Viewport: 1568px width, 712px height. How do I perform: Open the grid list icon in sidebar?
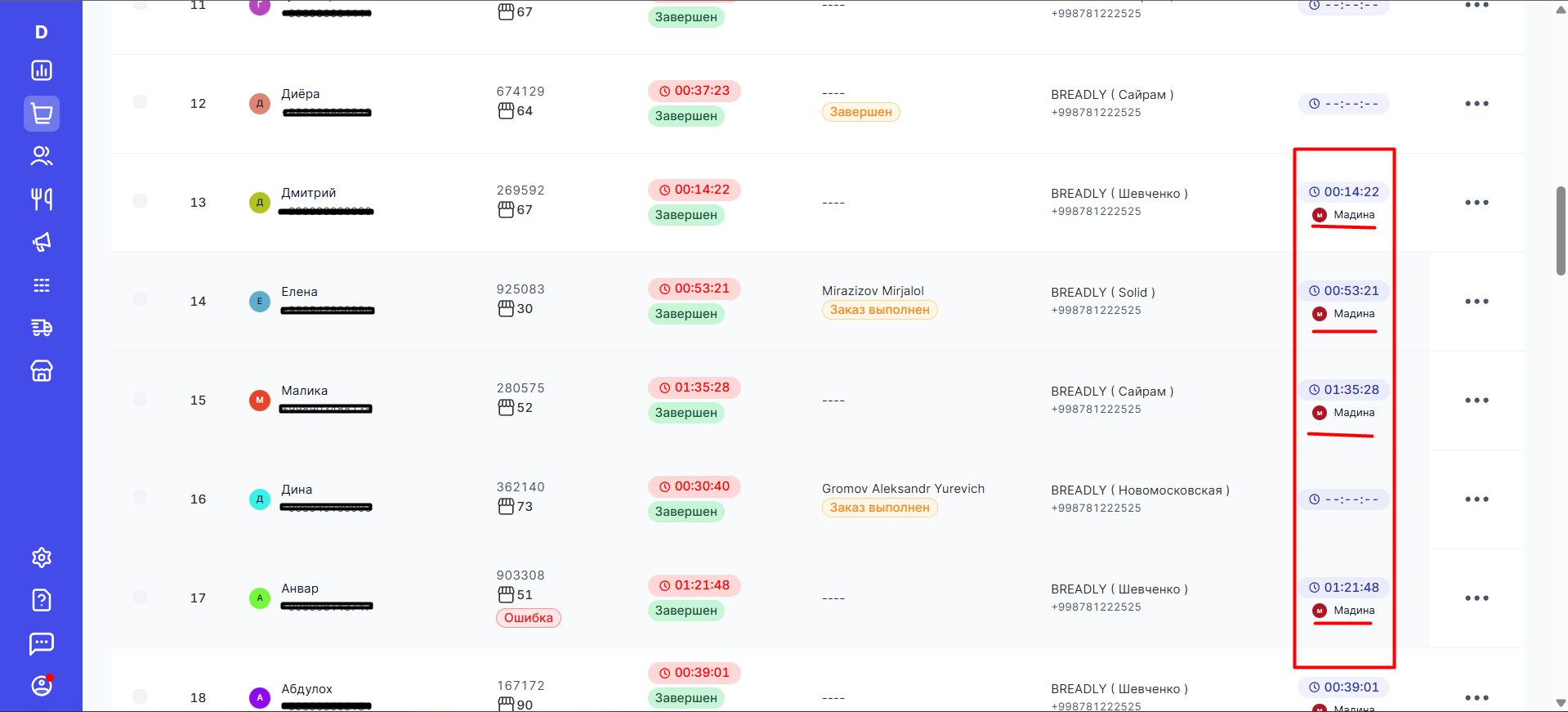pyautogui.click(x=42, y=285)
